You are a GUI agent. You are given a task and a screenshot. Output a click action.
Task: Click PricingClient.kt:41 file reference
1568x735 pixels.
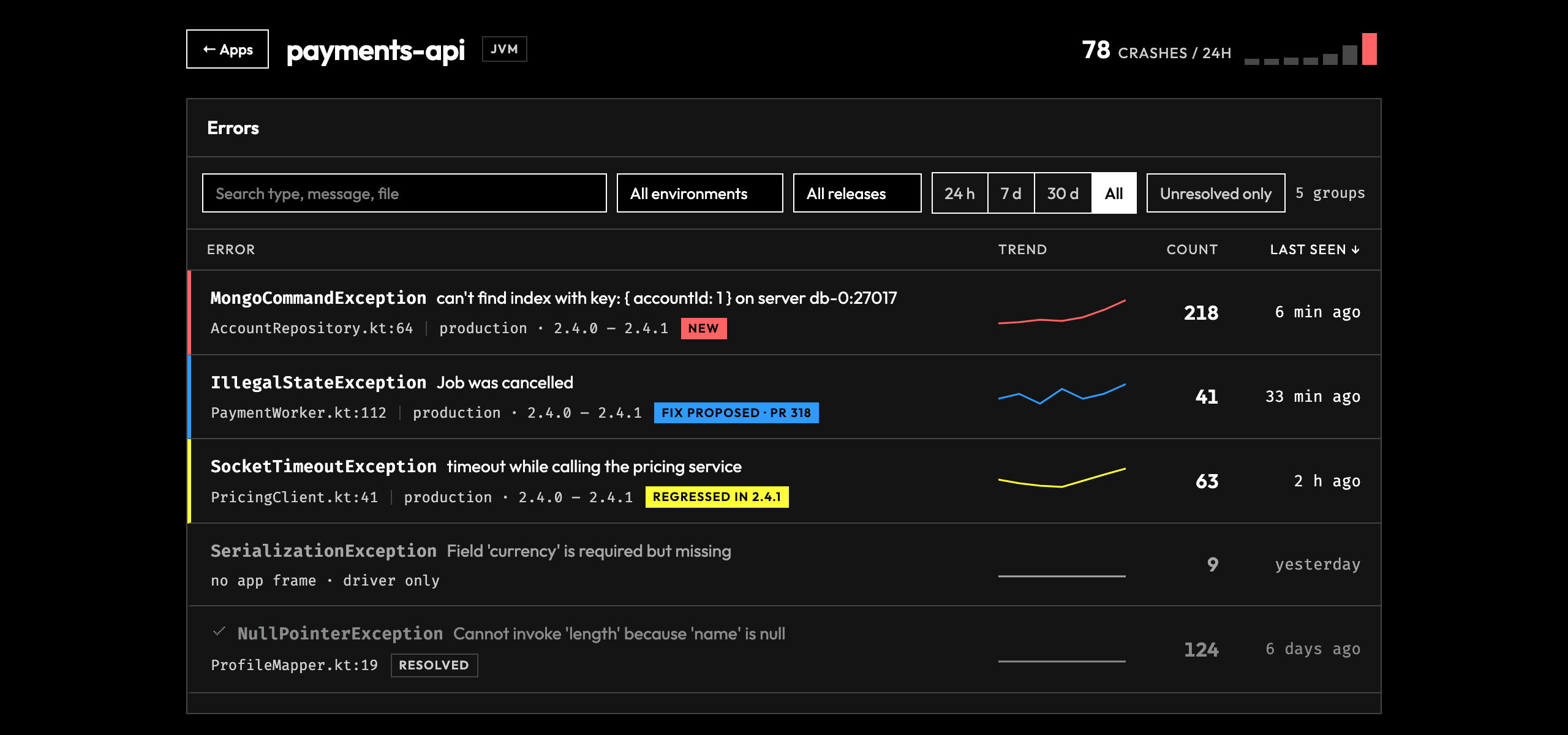tap(294, 497)
